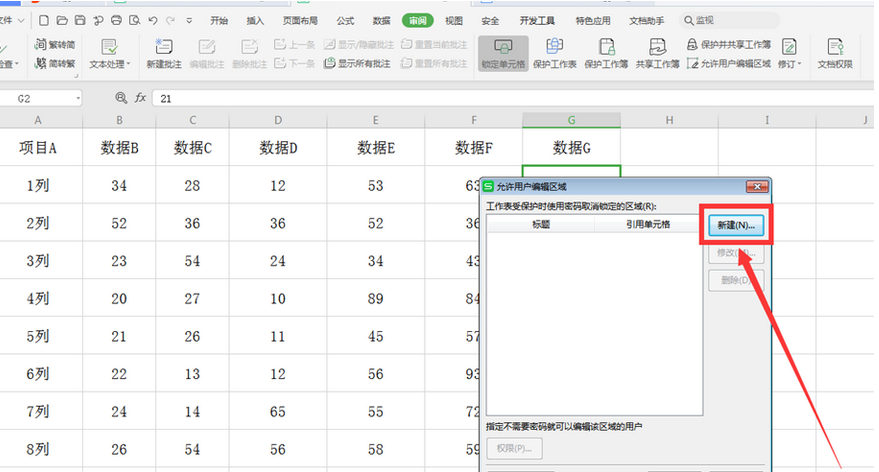Open the 插入 ribbon tab
Screen dimensions: 879x472
(x=255, y=21)
